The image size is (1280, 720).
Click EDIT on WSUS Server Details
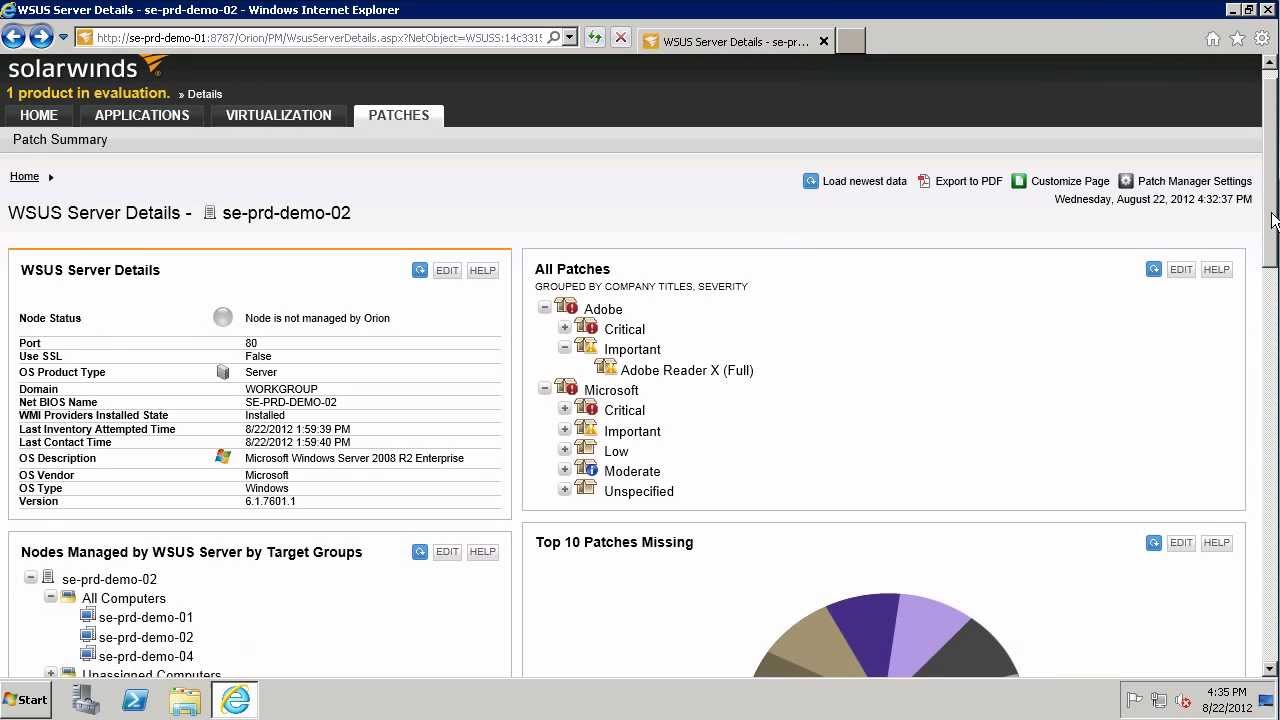coord(447,270)
